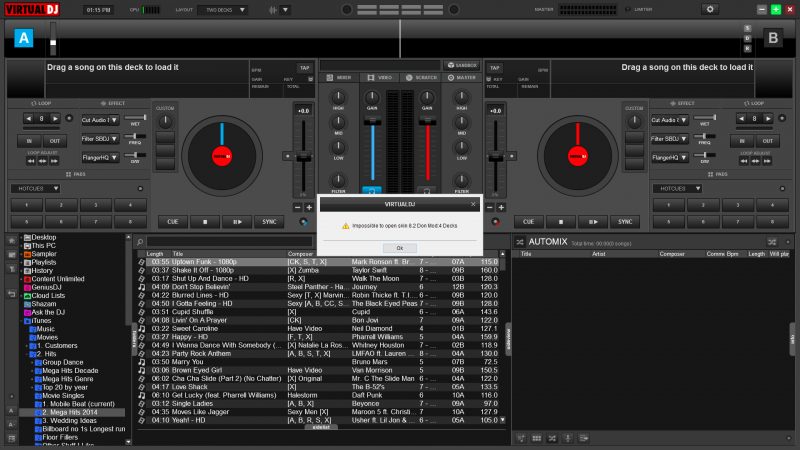
Task: Select deck B indicator
Action: (x=773, y=38)
